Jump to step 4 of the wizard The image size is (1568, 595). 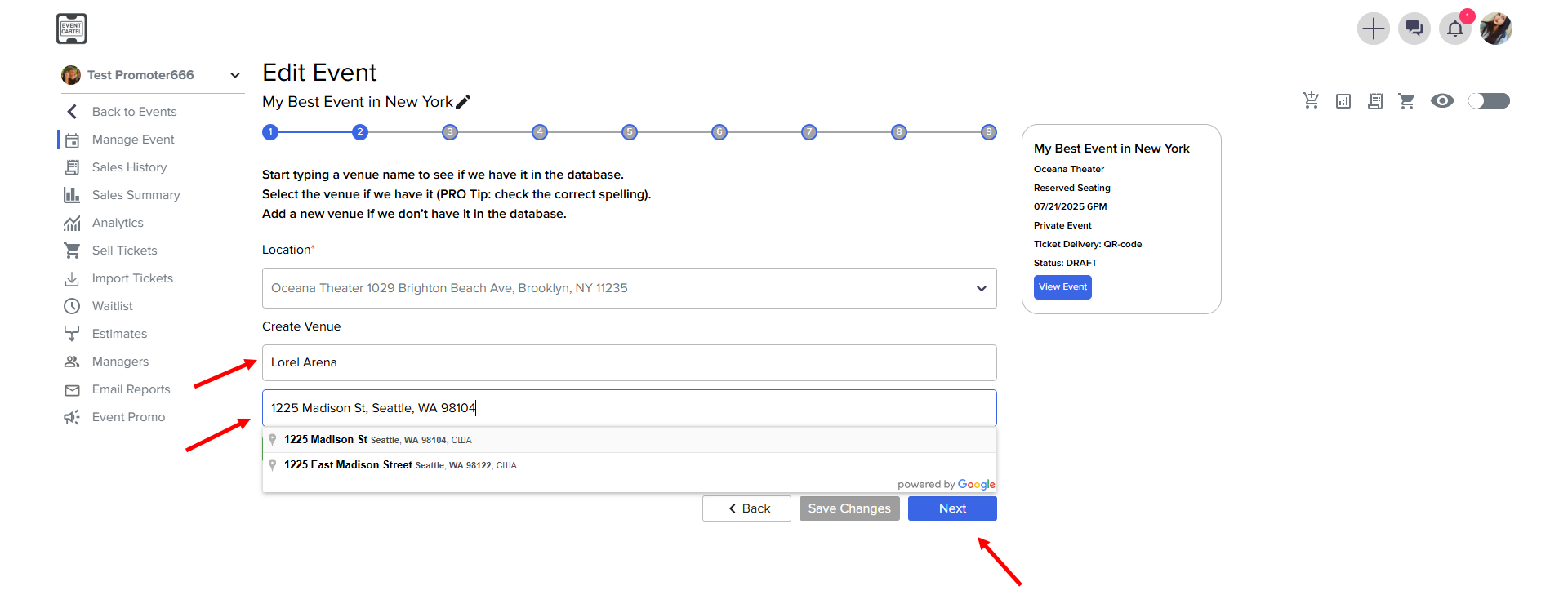[x=540, y=132]
